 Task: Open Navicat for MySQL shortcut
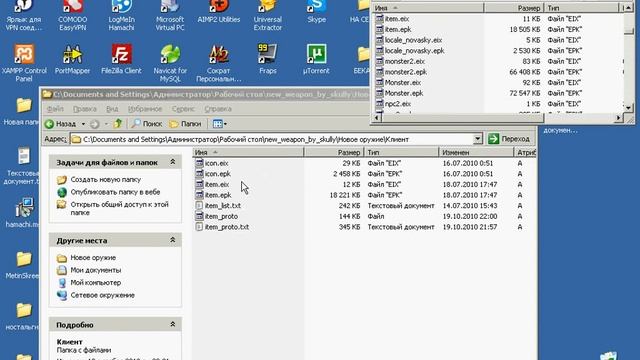(170, 62)
